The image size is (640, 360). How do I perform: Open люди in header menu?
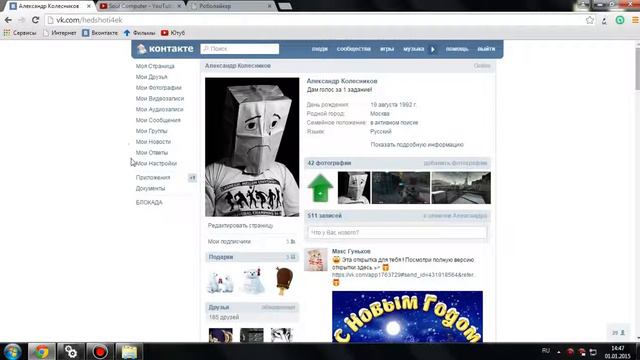pyautogui.click(x=320, y=49)
